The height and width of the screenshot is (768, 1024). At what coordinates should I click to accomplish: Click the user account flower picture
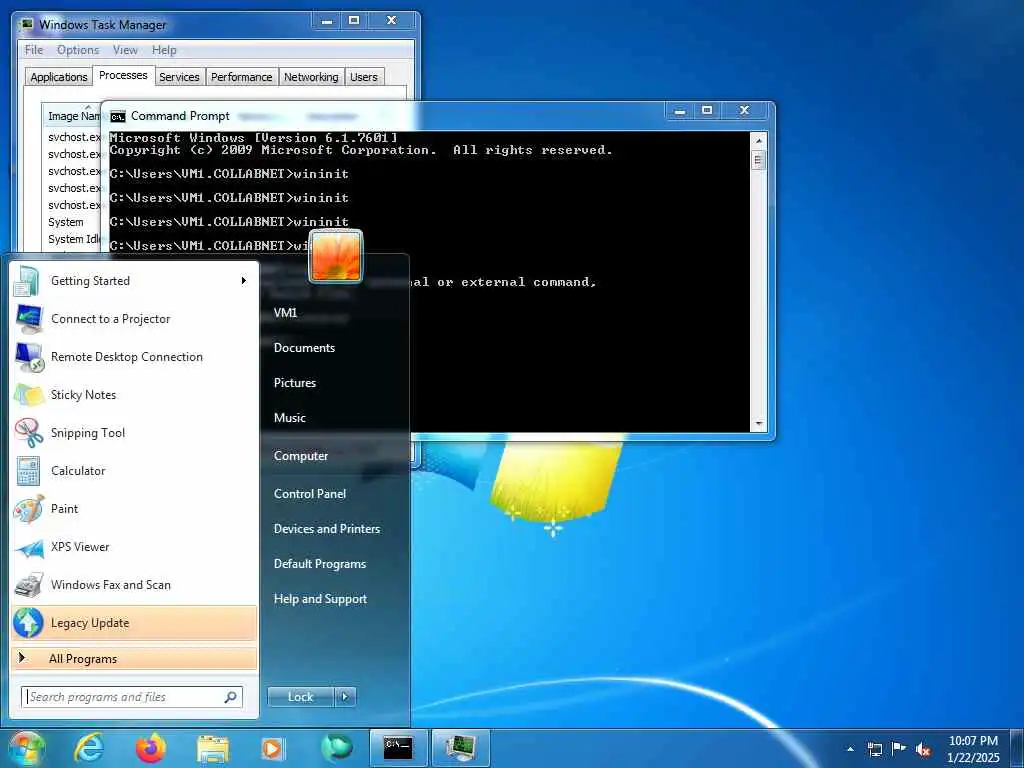click(335, 257)
